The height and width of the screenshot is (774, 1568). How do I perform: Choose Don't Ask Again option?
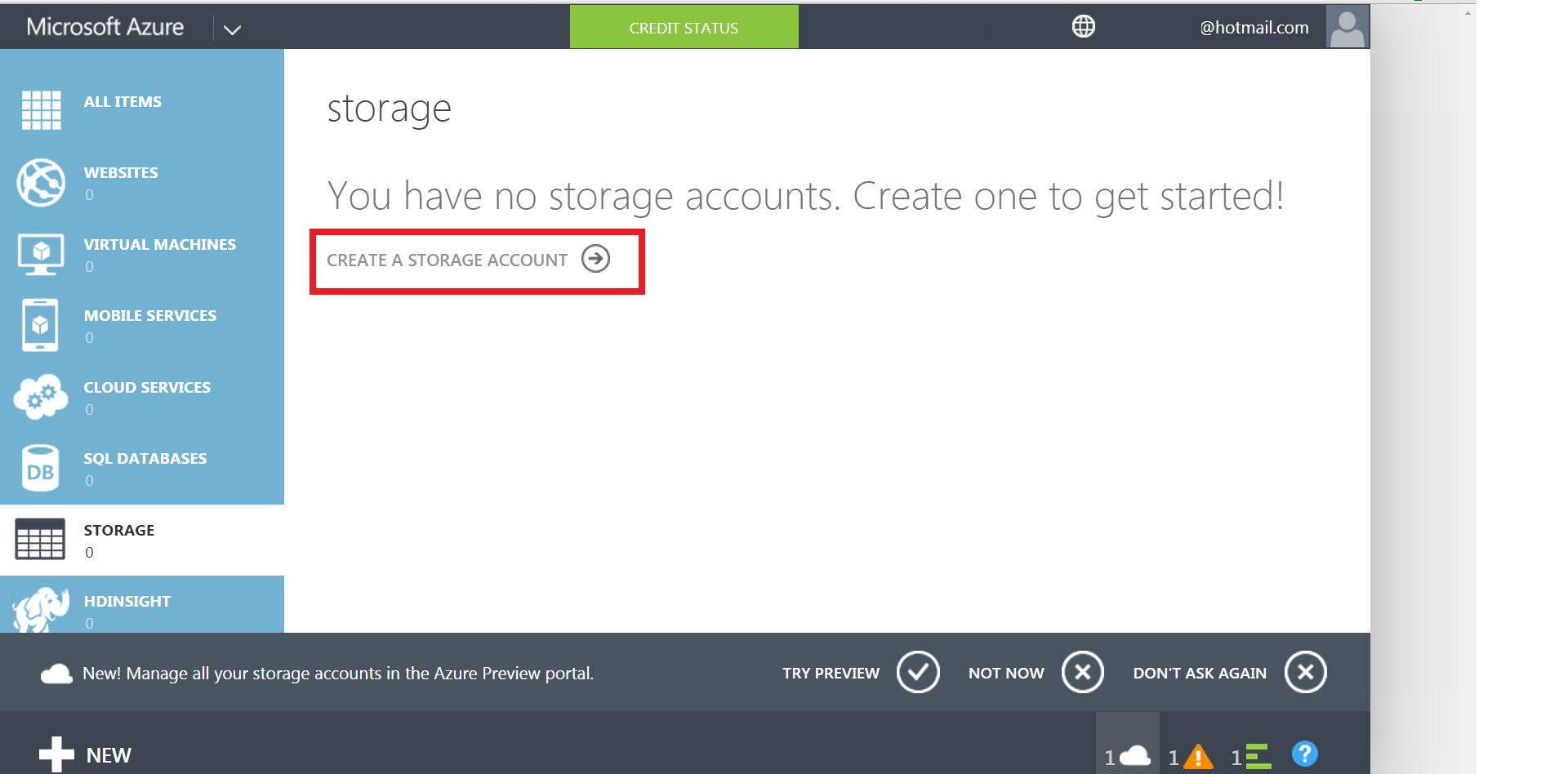(1305, 672)
